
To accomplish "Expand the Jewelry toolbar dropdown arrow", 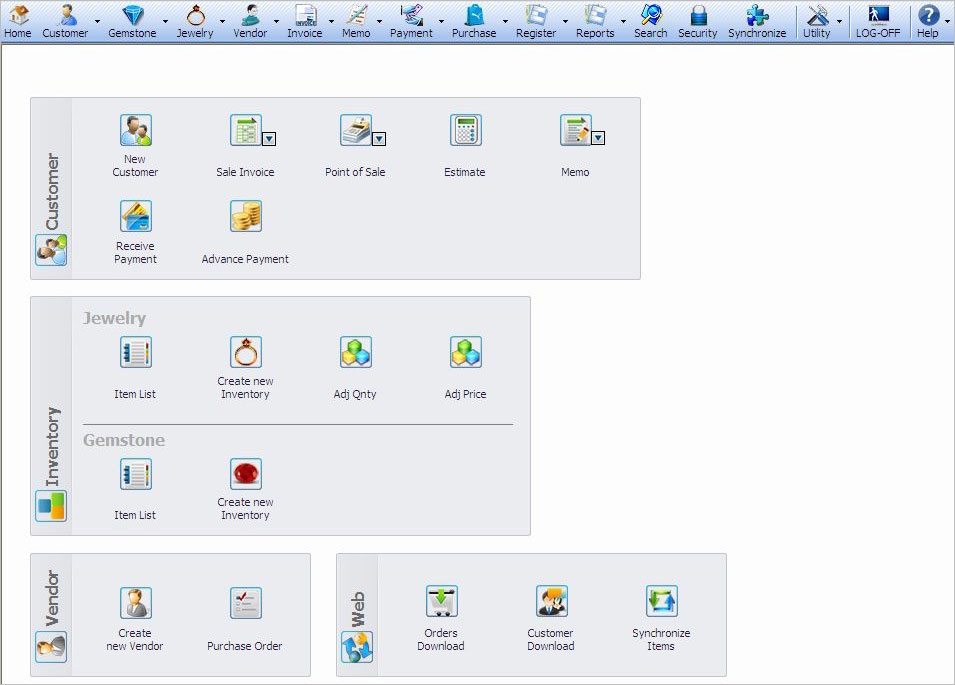I will [222, 21].
